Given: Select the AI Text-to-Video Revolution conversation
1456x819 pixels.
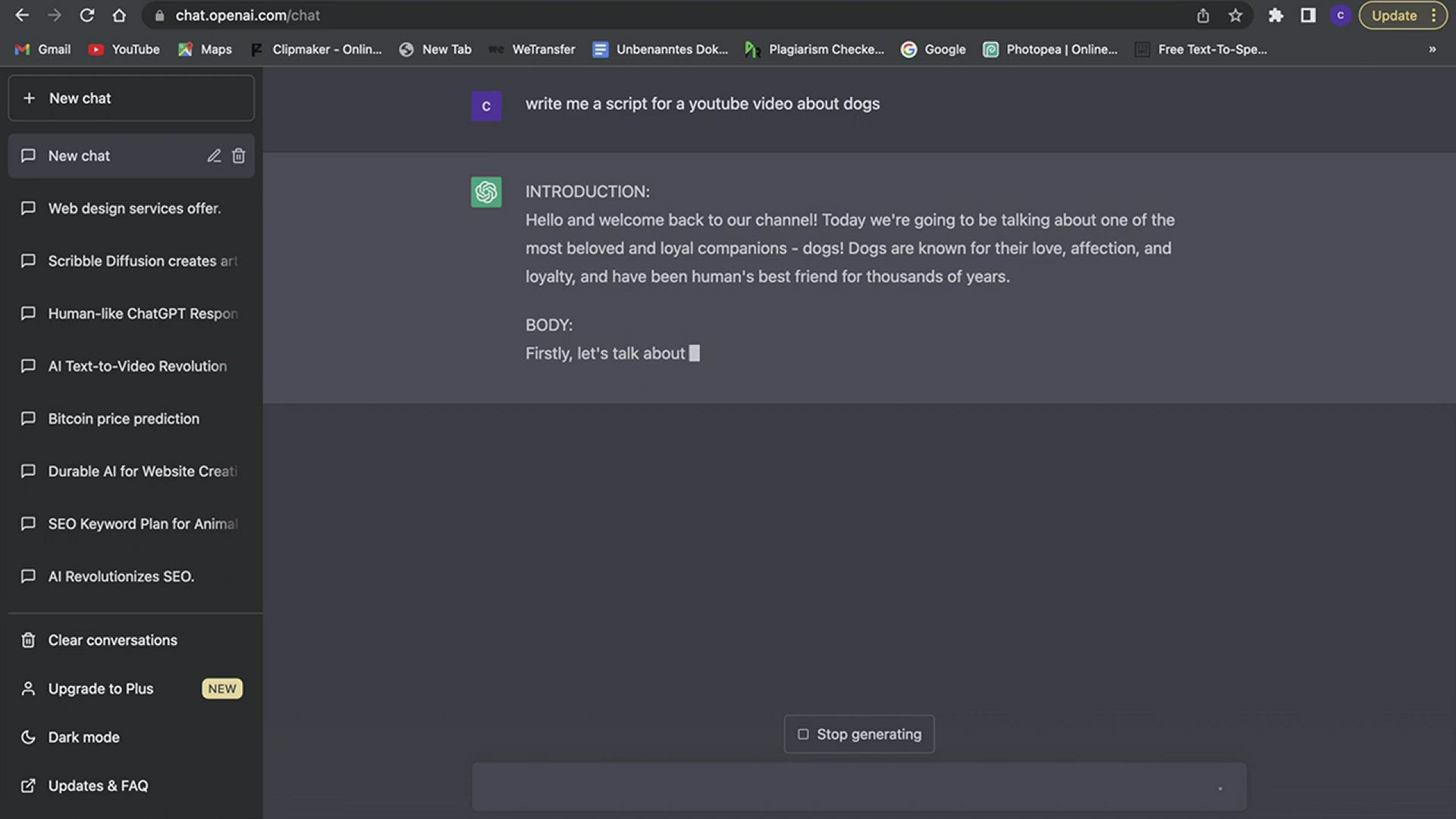Looking at the screenshot, I should [137, 366].
